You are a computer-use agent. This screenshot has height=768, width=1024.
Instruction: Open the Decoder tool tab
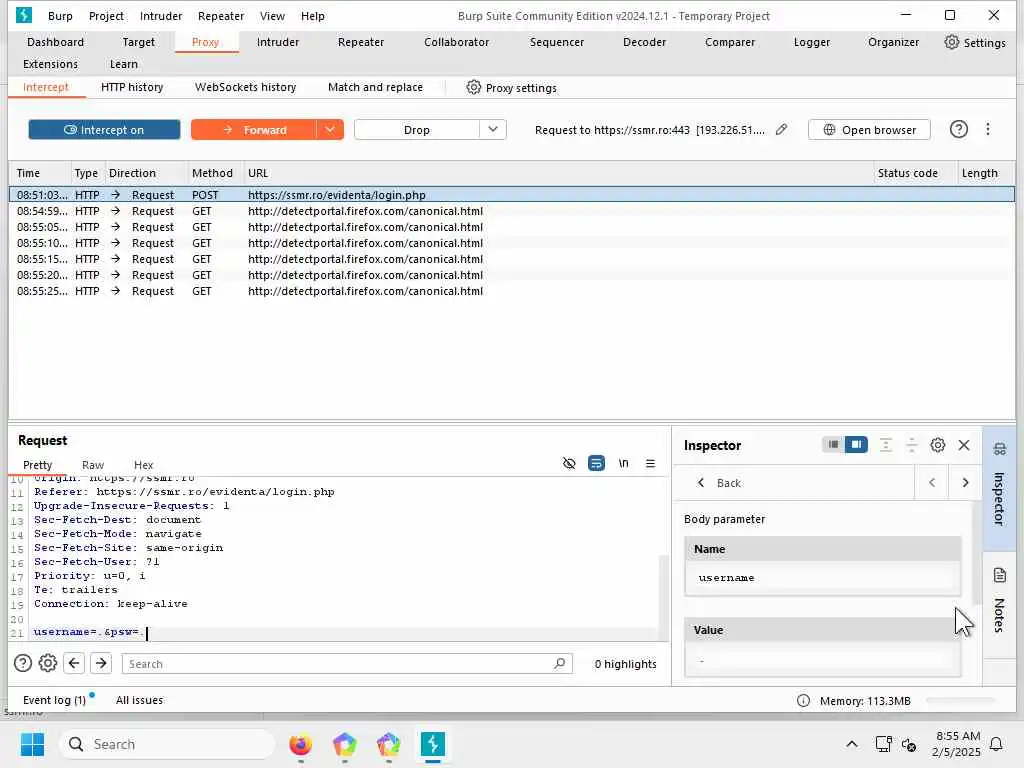pos(644,42)
